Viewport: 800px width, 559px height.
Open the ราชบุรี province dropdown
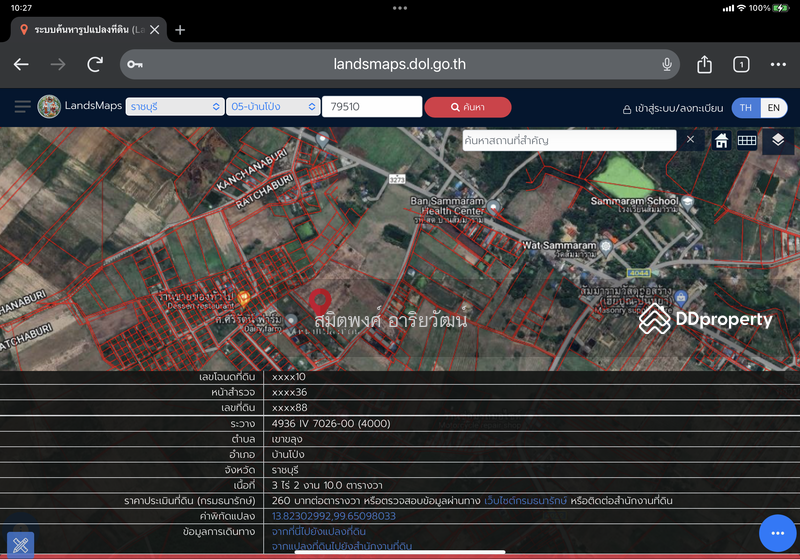point(175,107)
